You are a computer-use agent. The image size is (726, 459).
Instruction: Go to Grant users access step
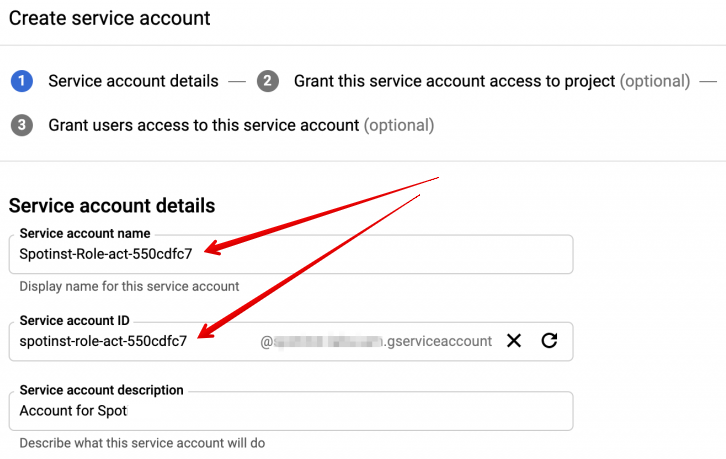(203, 125)
